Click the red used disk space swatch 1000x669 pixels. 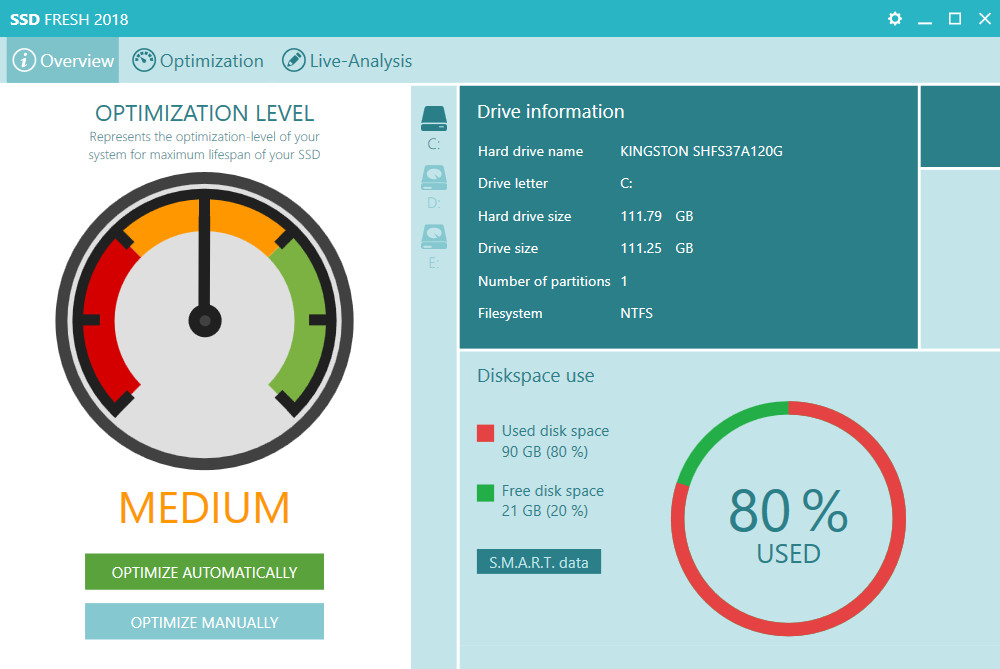click(x=485, y=433)
